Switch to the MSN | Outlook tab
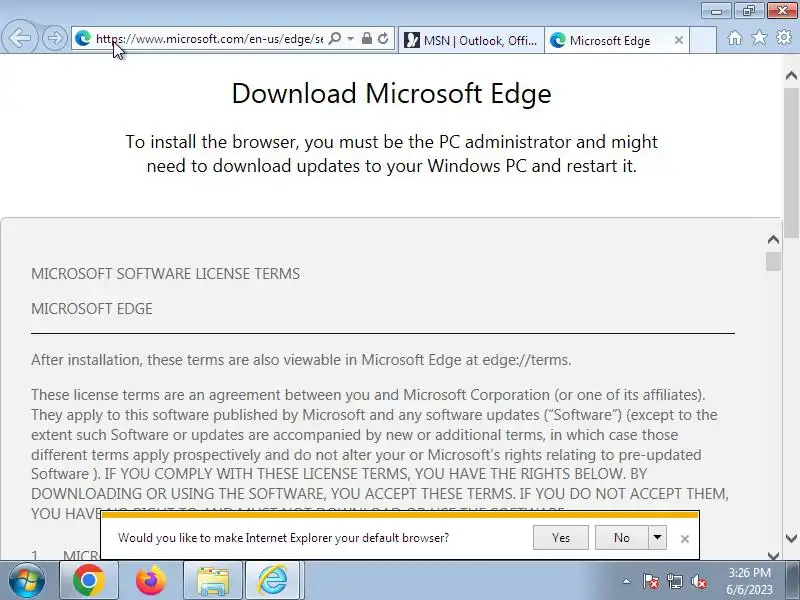Screen dimensions: 800x600 (x=471, y=40)
